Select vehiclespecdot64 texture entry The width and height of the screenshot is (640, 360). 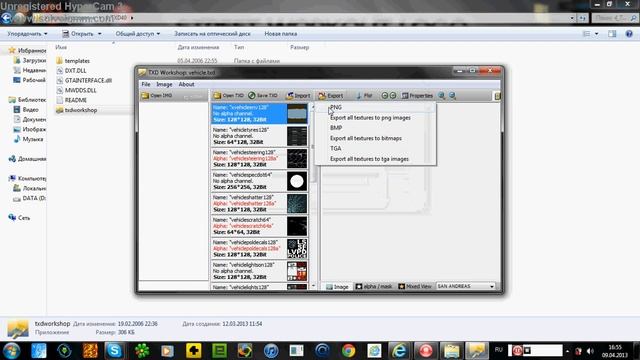pyautogui.click(x=260, y=181)
